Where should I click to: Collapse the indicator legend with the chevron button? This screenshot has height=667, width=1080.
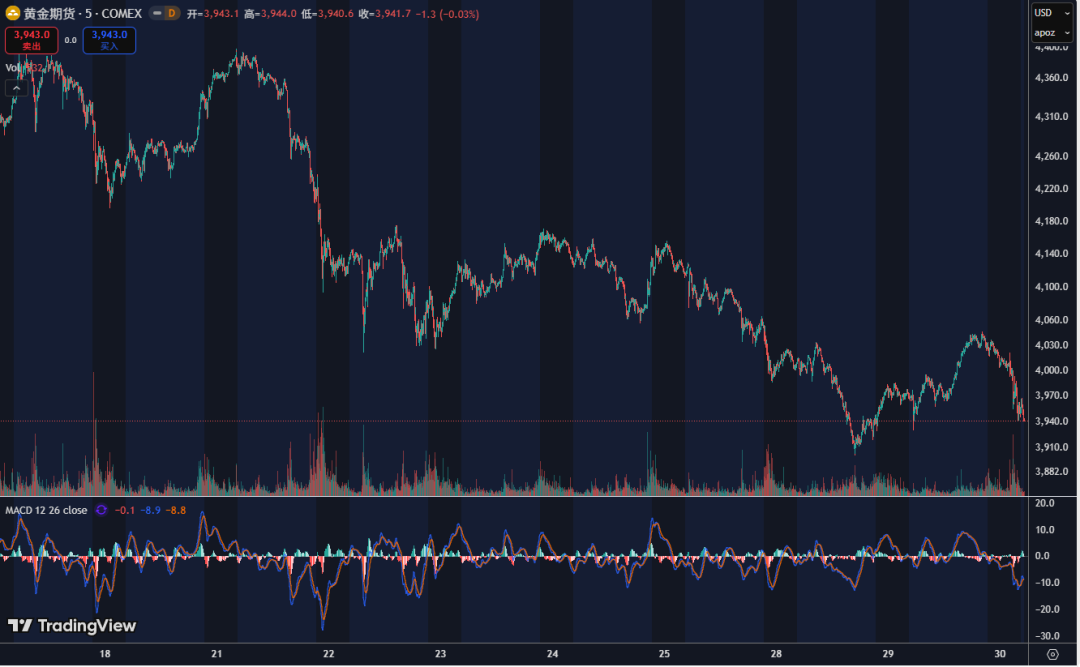point(17,88)
